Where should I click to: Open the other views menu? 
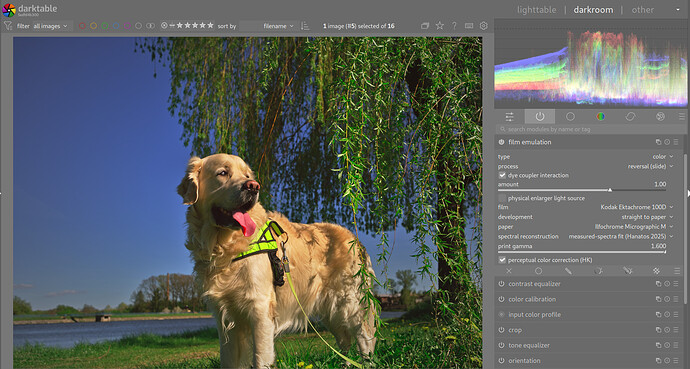[x=642, y=10]
